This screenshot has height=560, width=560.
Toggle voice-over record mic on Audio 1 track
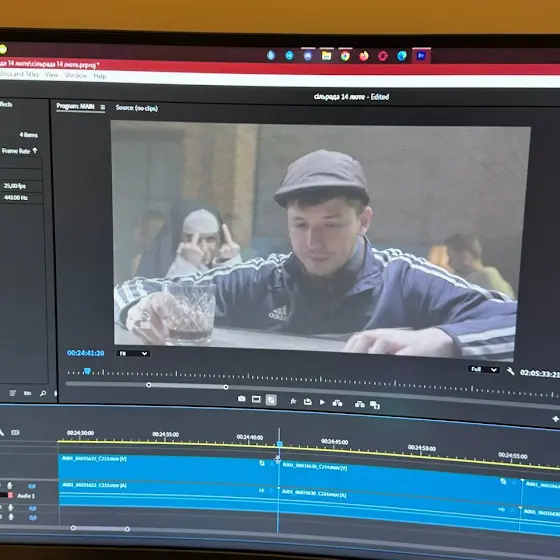[x=10, y=485]
